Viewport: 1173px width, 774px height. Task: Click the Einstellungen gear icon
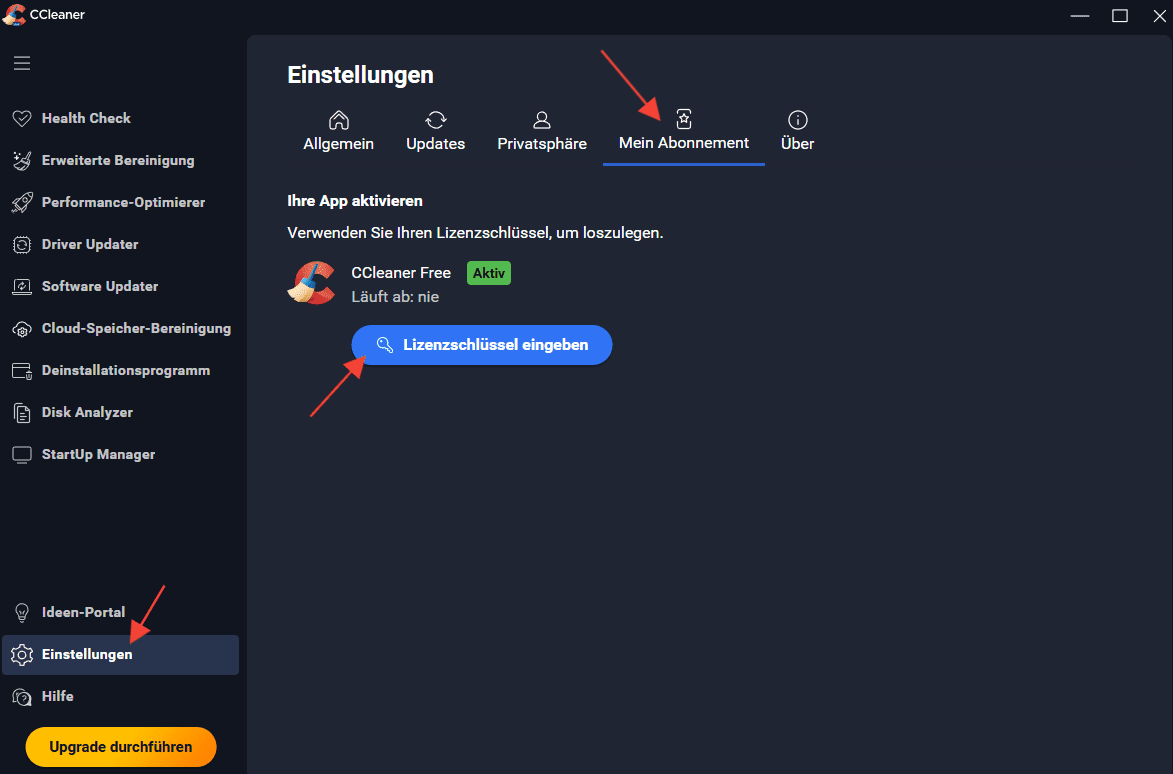[22, 654]
